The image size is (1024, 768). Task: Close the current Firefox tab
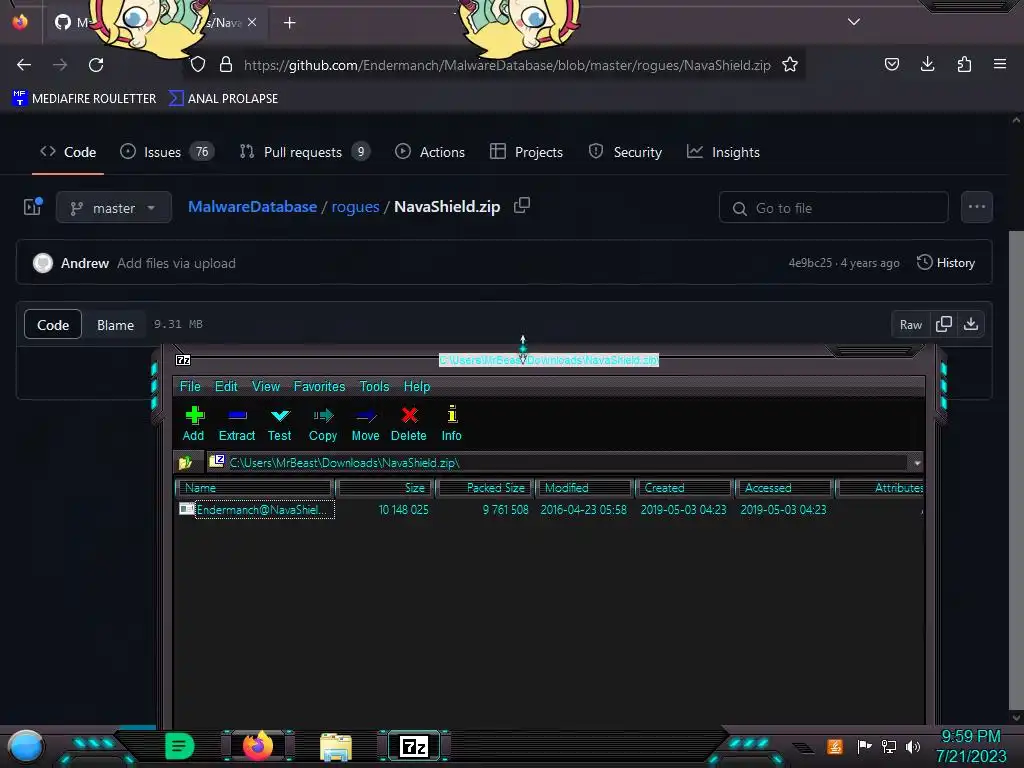point(252,23)
